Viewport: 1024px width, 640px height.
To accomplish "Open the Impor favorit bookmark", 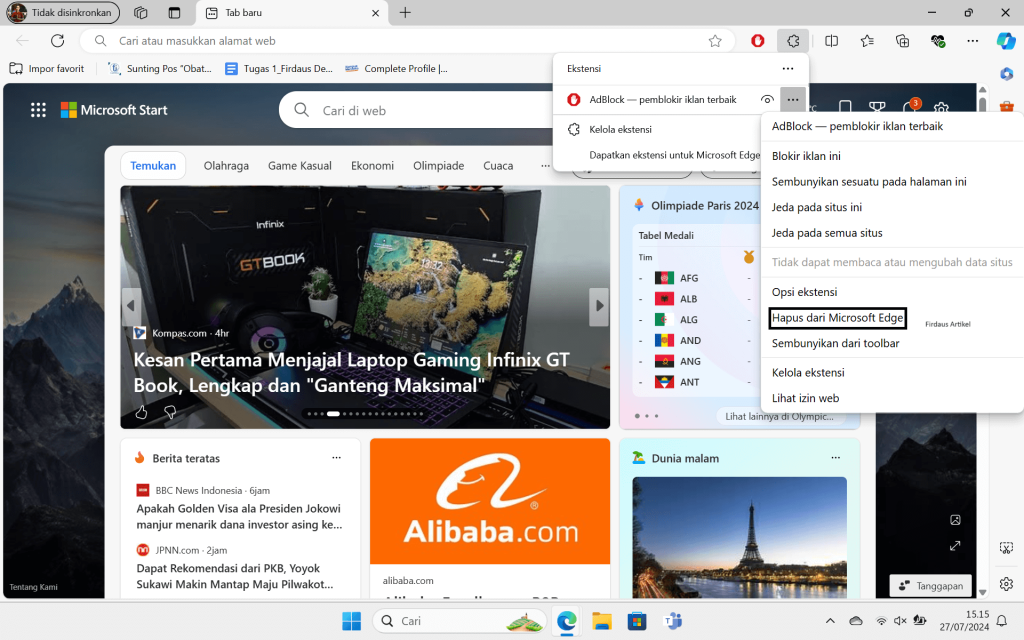I will (x=47, y=69).
